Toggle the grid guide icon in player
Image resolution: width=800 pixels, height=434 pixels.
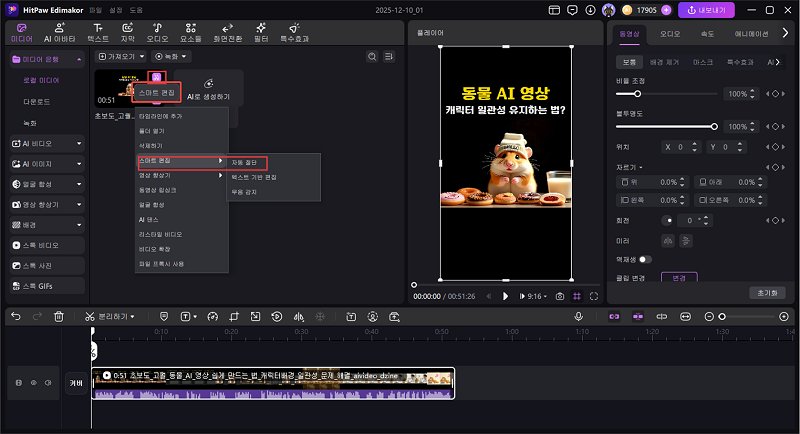click(x=577, y=296)
